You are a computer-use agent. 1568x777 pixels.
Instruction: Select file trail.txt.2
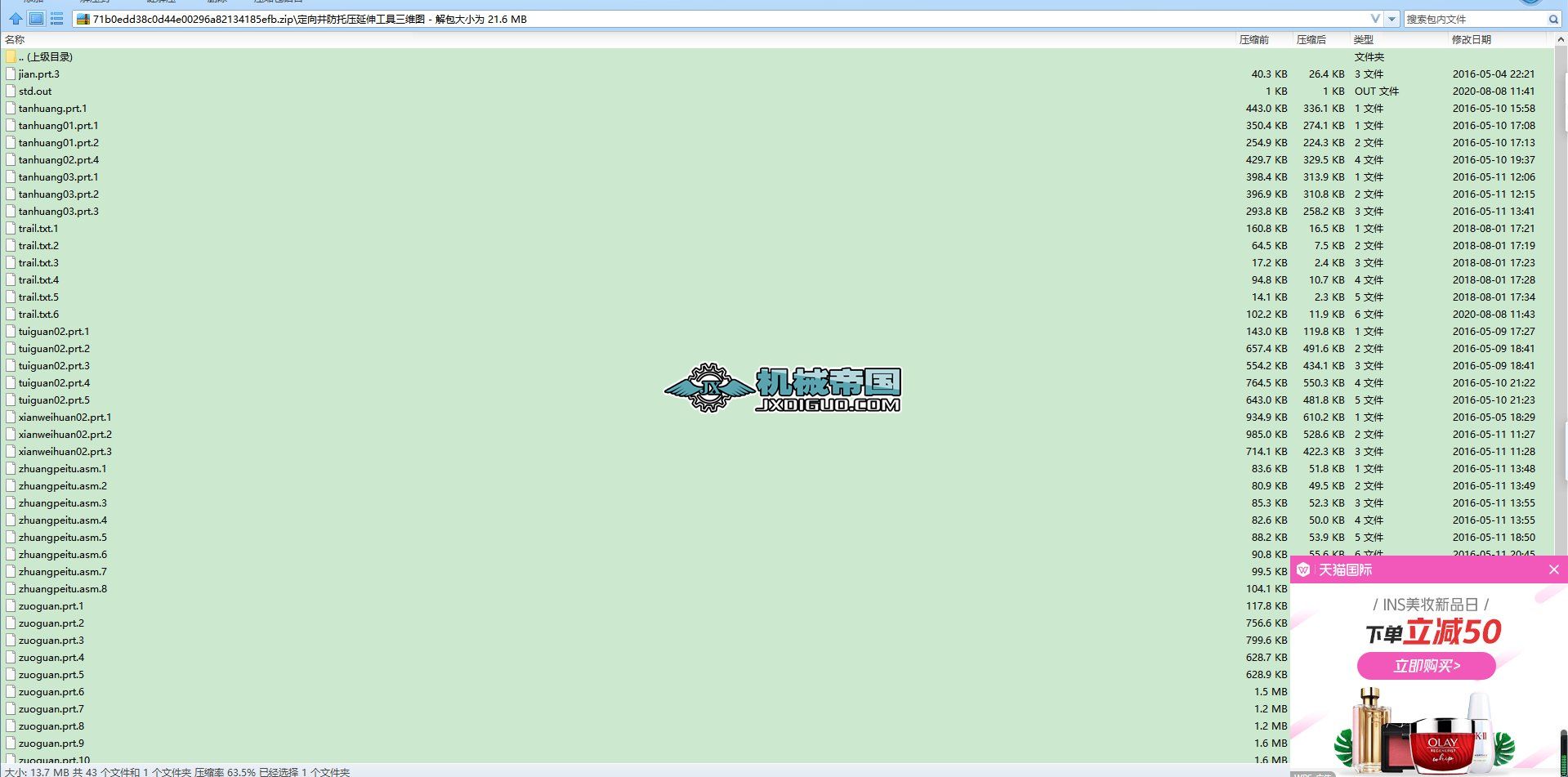pyautogui.click(x=38, y=245)
